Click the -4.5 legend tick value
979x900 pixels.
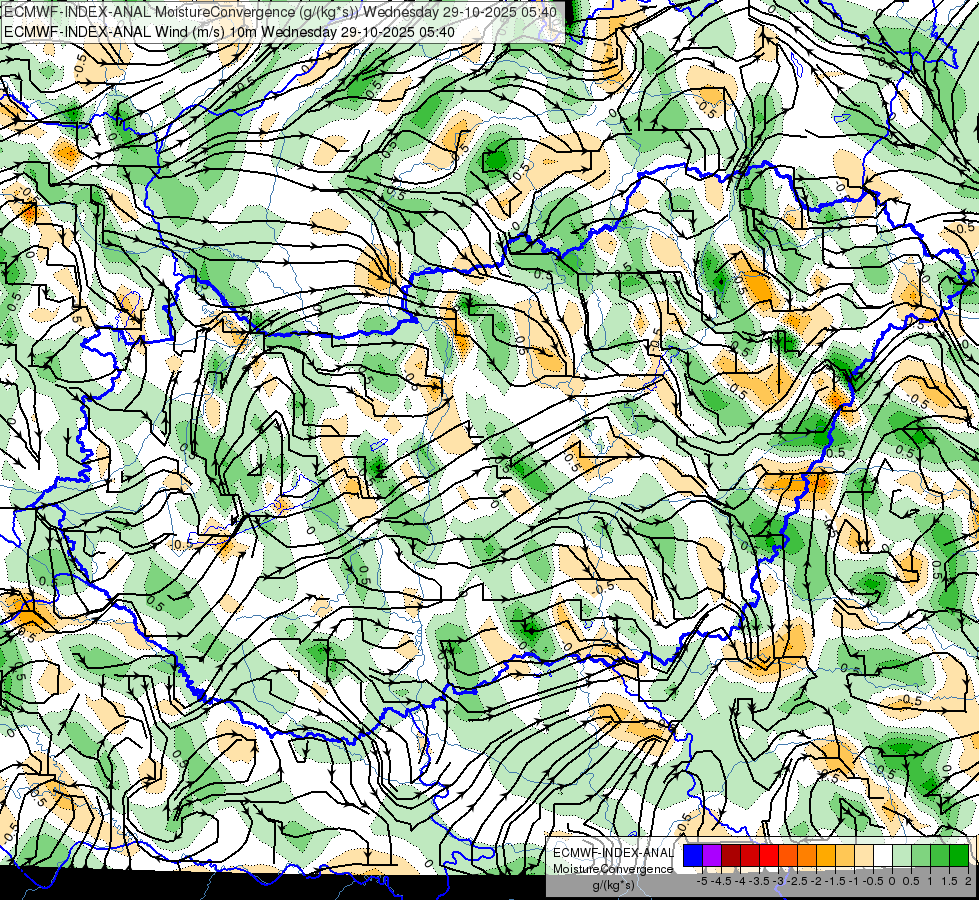pyautogui.click(x=721, y=881)
